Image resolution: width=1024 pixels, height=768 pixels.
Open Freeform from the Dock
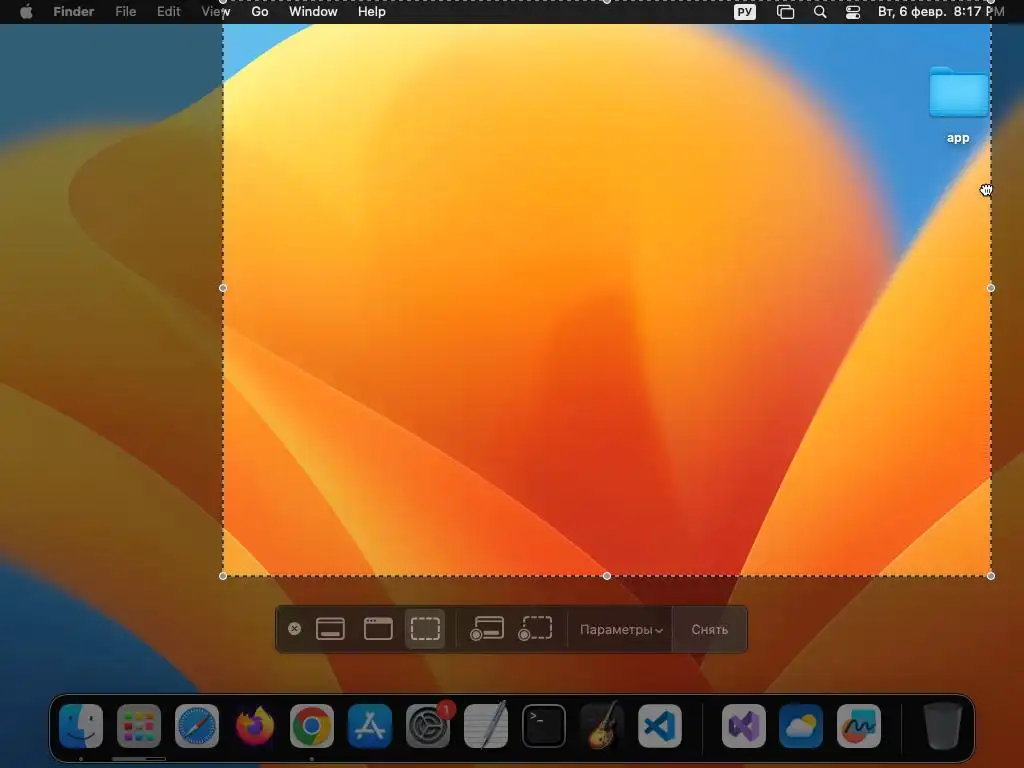(859, 726)
